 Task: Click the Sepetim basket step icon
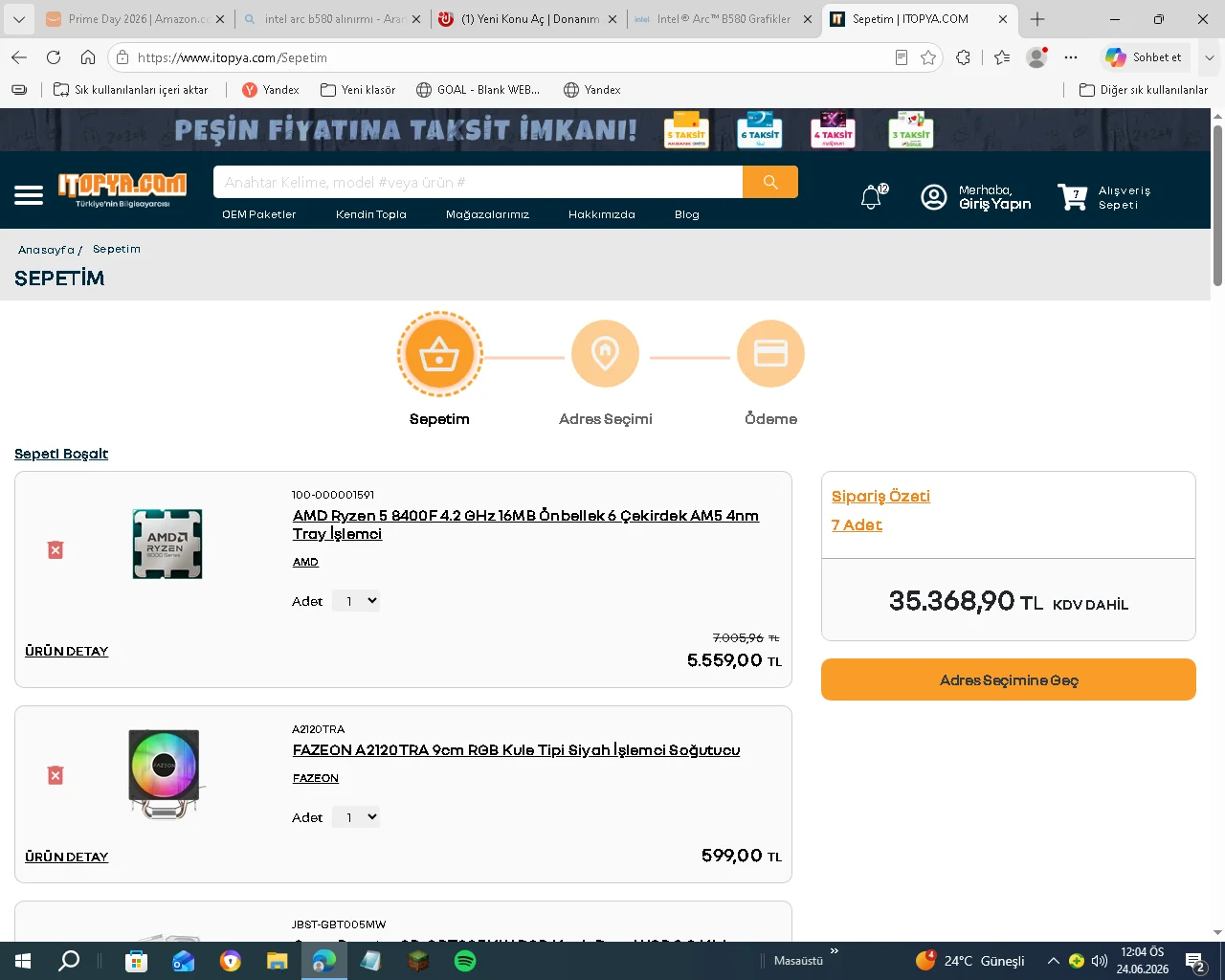439,354
